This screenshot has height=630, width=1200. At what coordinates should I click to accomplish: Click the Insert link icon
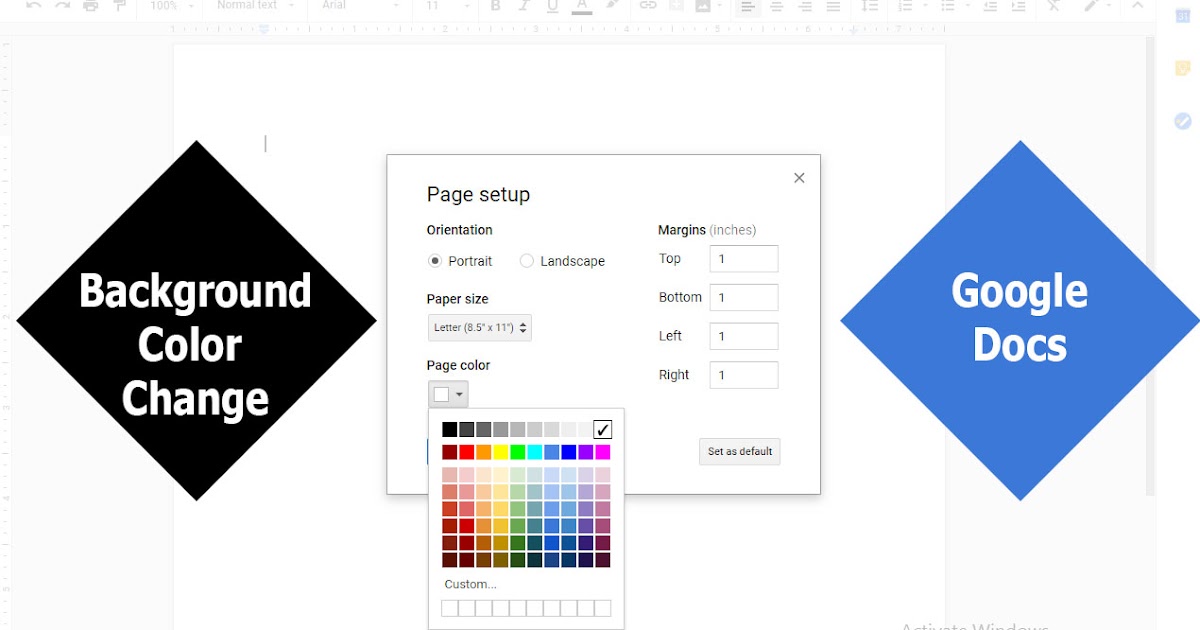(648, 5)
